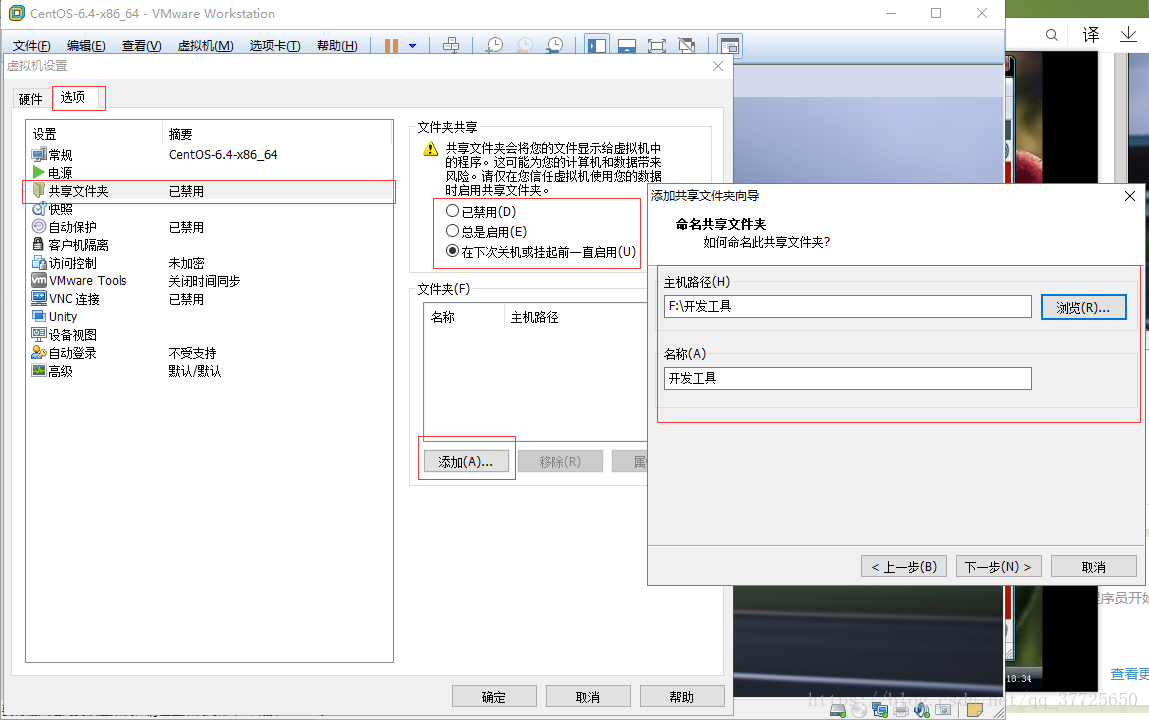Viewport: 1149px width, 720px height.
Task: Open the 帮助(H) menu
Action: click(337, 45)
